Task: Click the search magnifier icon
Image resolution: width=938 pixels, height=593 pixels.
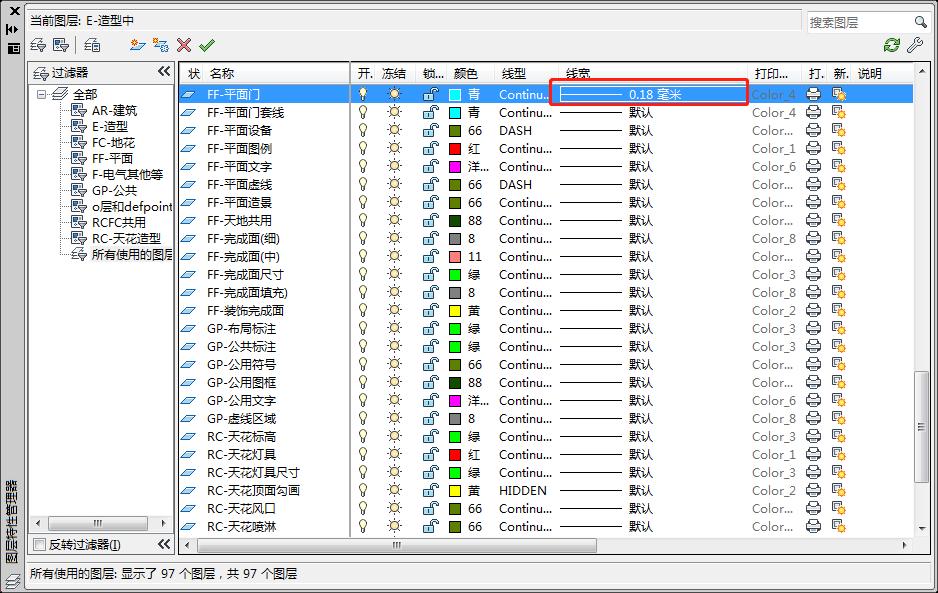Action: [920, 22]
